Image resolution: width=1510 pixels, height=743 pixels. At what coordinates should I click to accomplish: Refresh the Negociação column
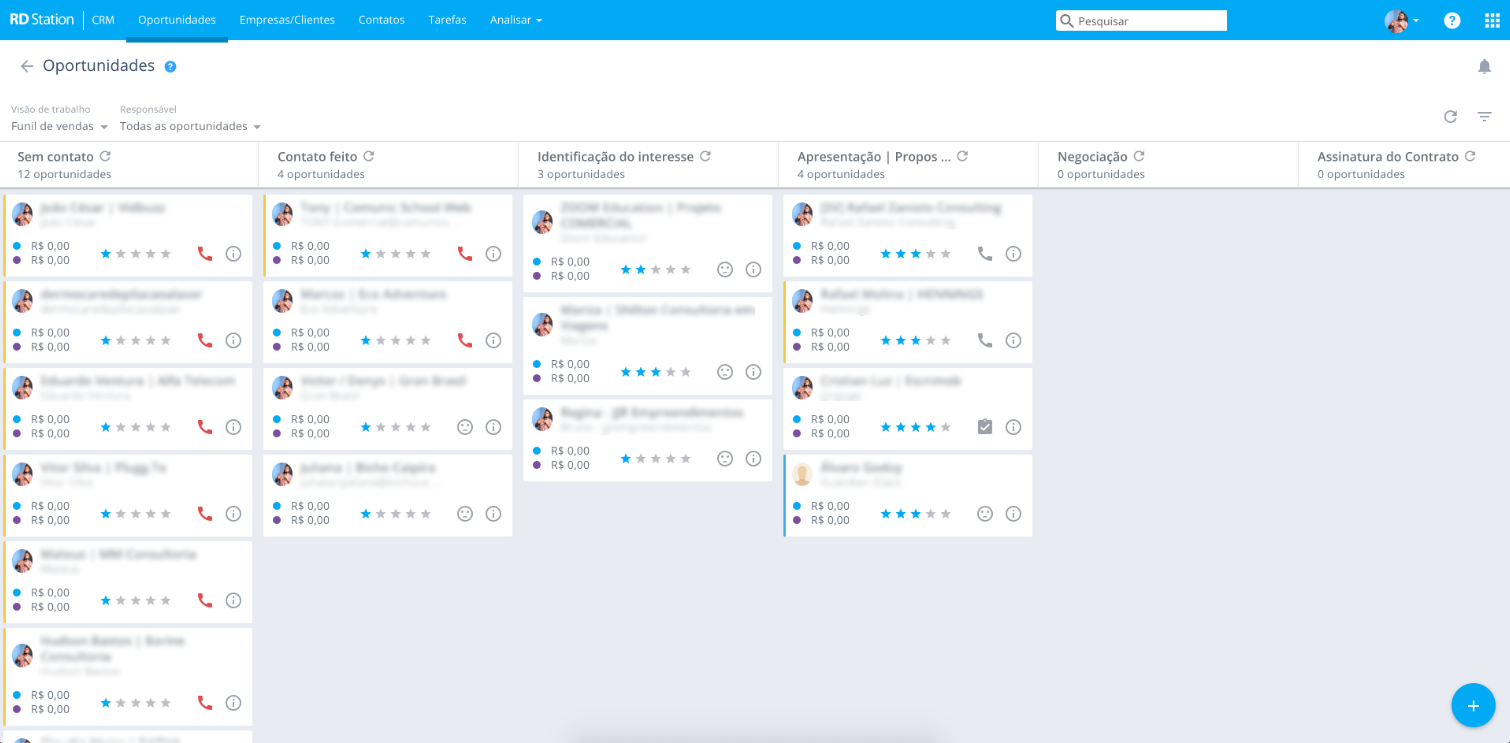(1139, 156)
